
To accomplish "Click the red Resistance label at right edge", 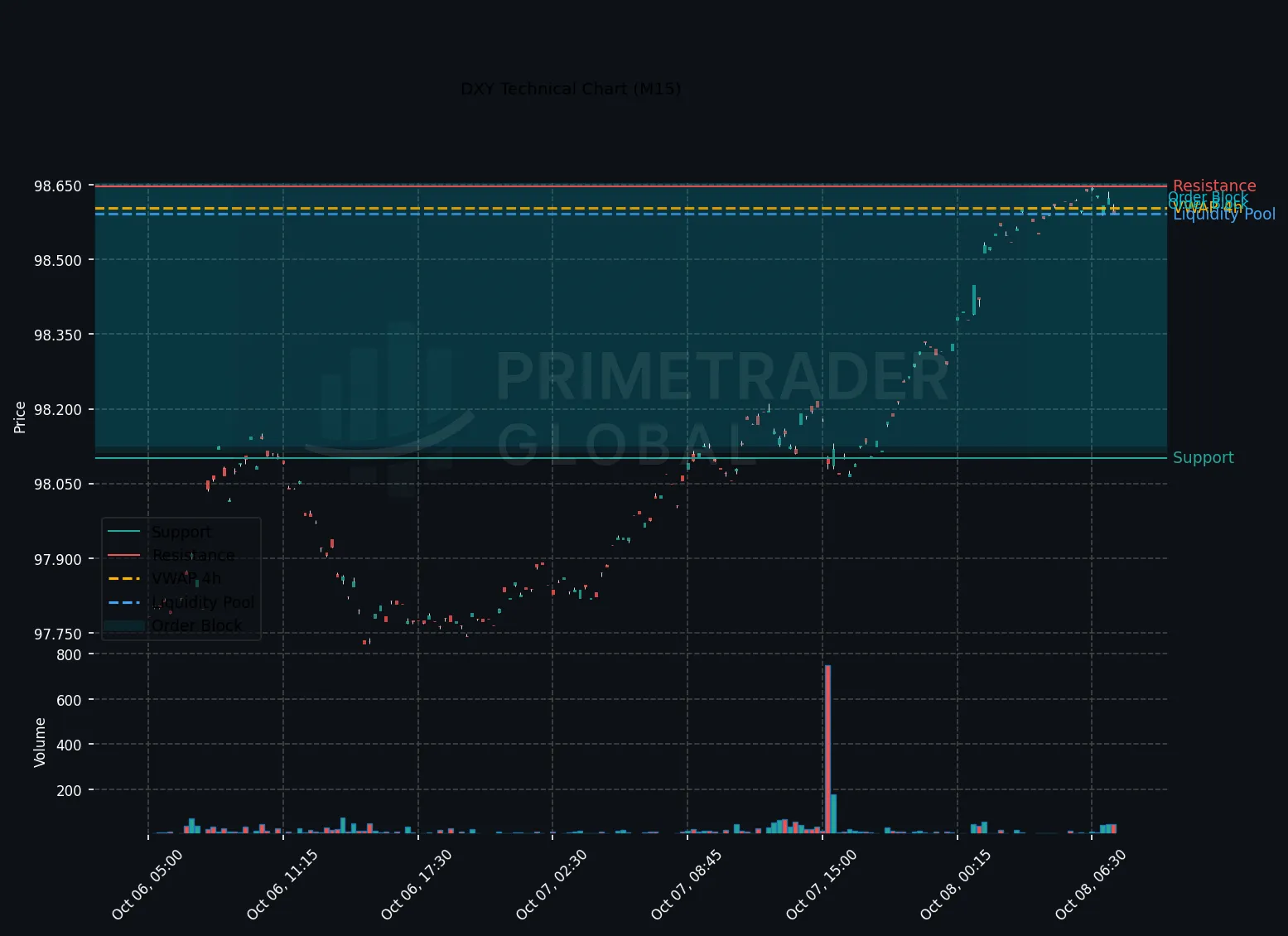I will (1214, 186).
